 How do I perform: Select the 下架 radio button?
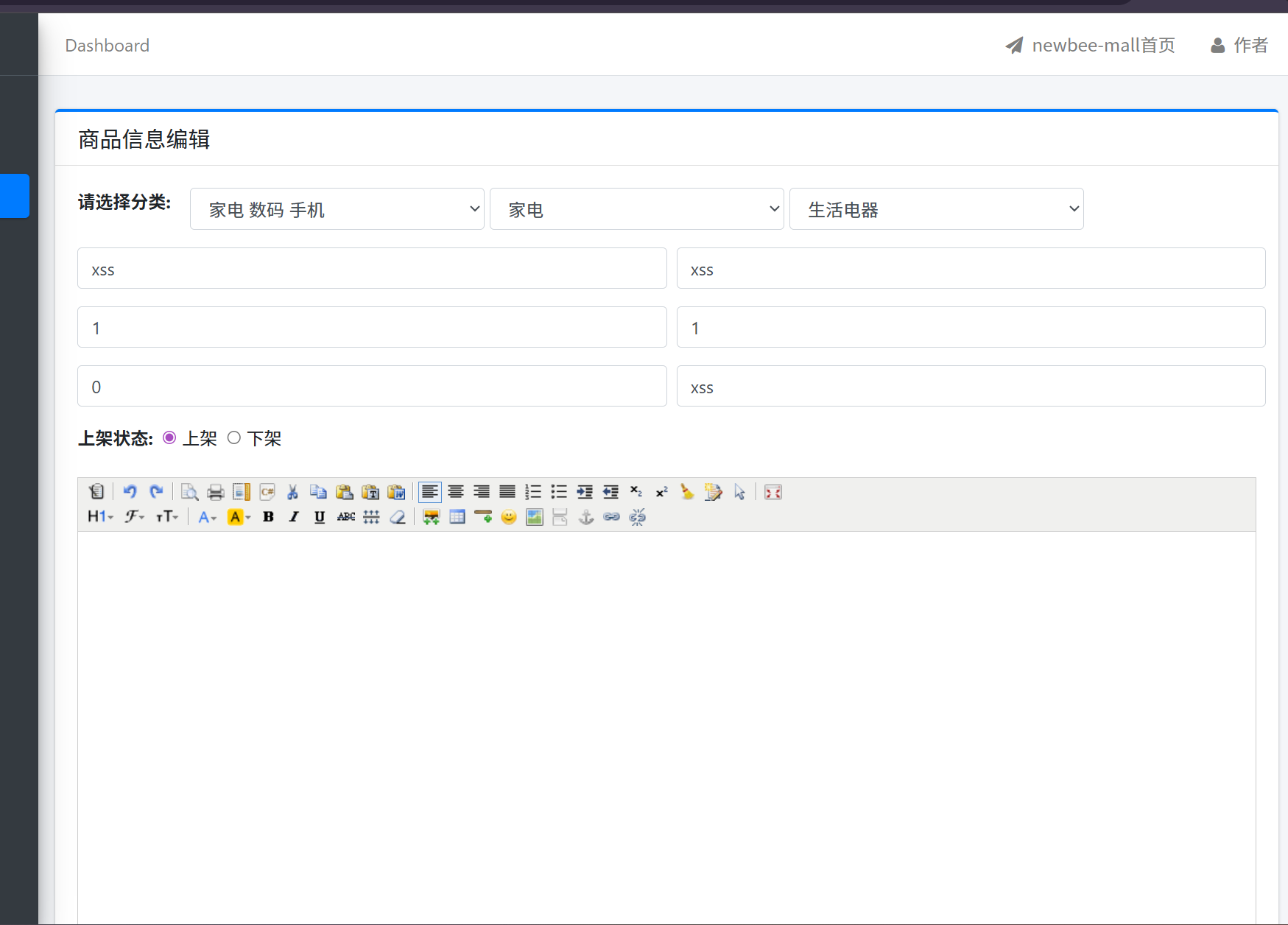coord(234,438)
